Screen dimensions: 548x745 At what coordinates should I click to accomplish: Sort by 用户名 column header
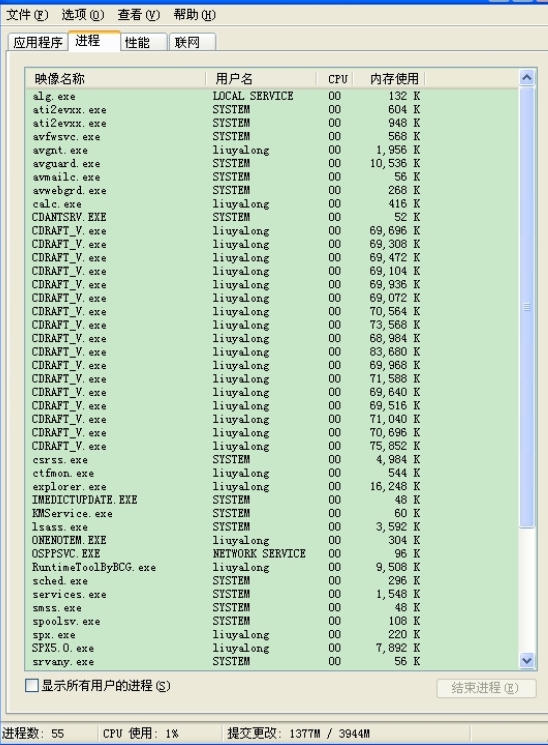point(261,78)
